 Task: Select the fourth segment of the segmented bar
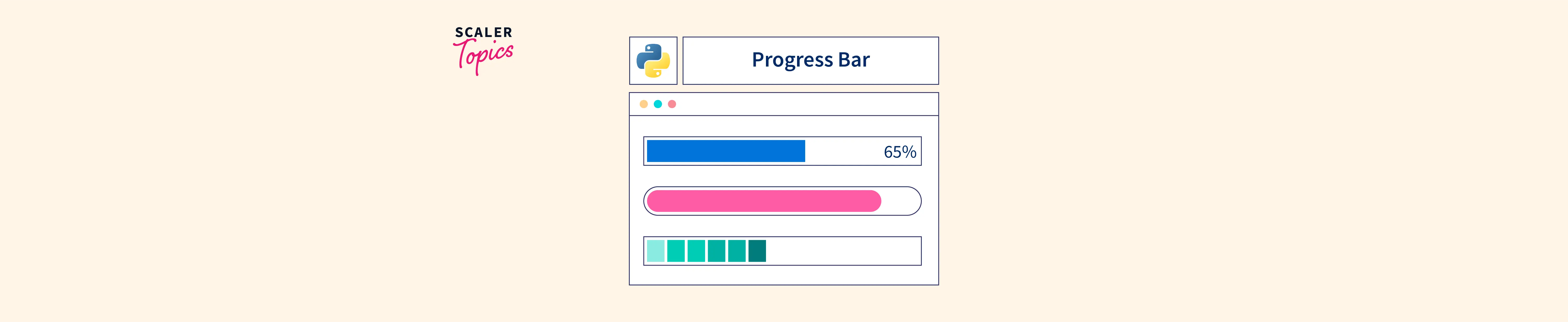point(716,251)
